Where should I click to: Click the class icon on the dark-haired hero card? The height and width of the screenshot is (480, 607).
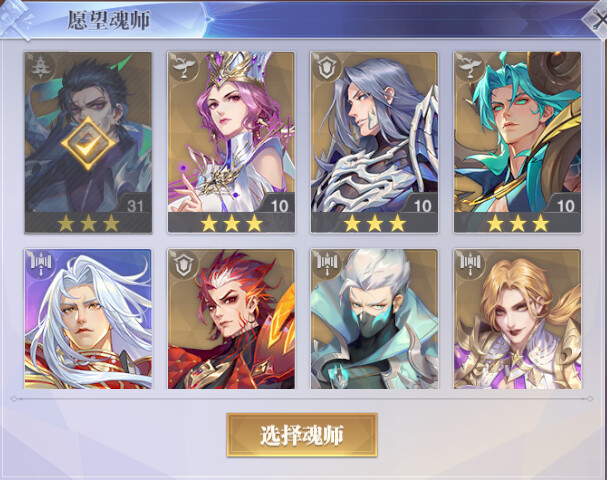[39, 67]
